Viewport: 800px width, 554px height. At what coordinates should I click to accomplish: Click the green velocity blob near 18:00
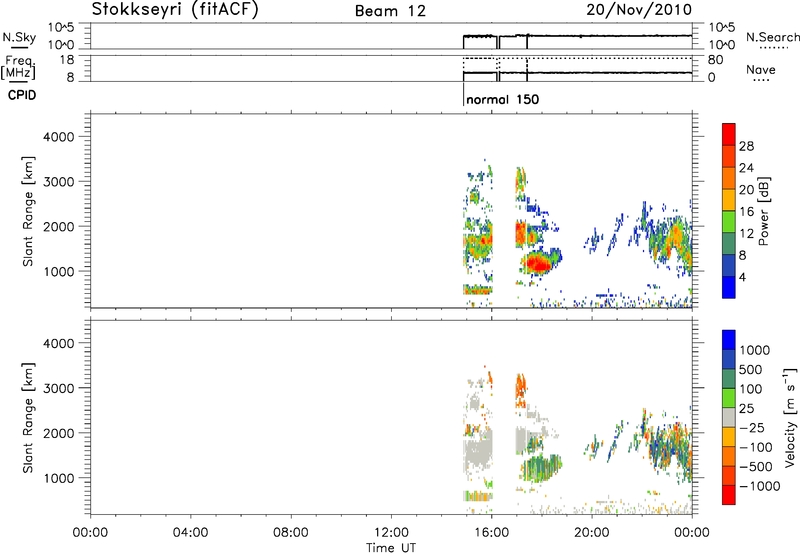click(541, 468)
